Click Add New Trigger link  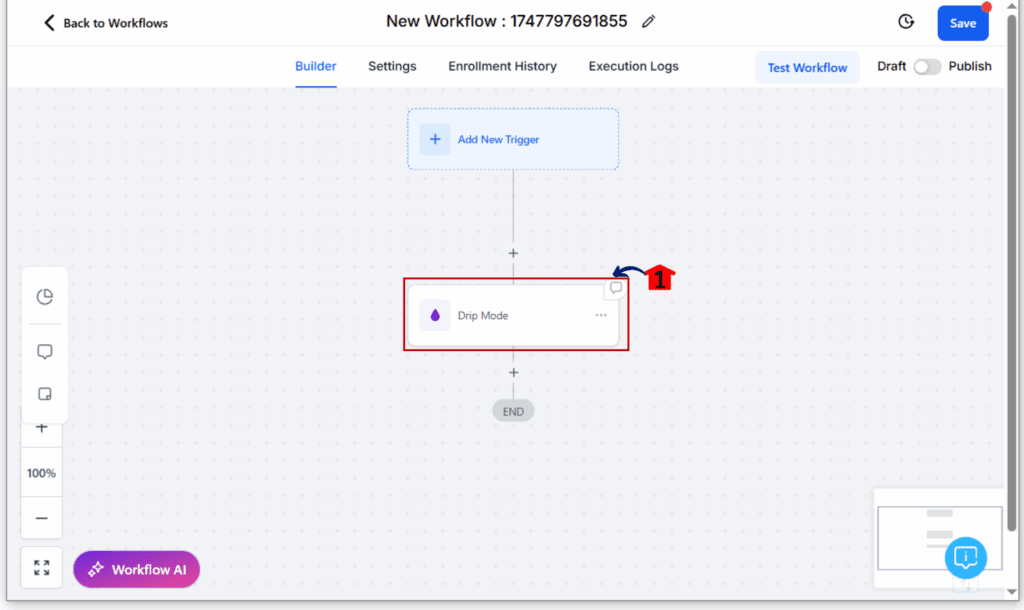498,139
